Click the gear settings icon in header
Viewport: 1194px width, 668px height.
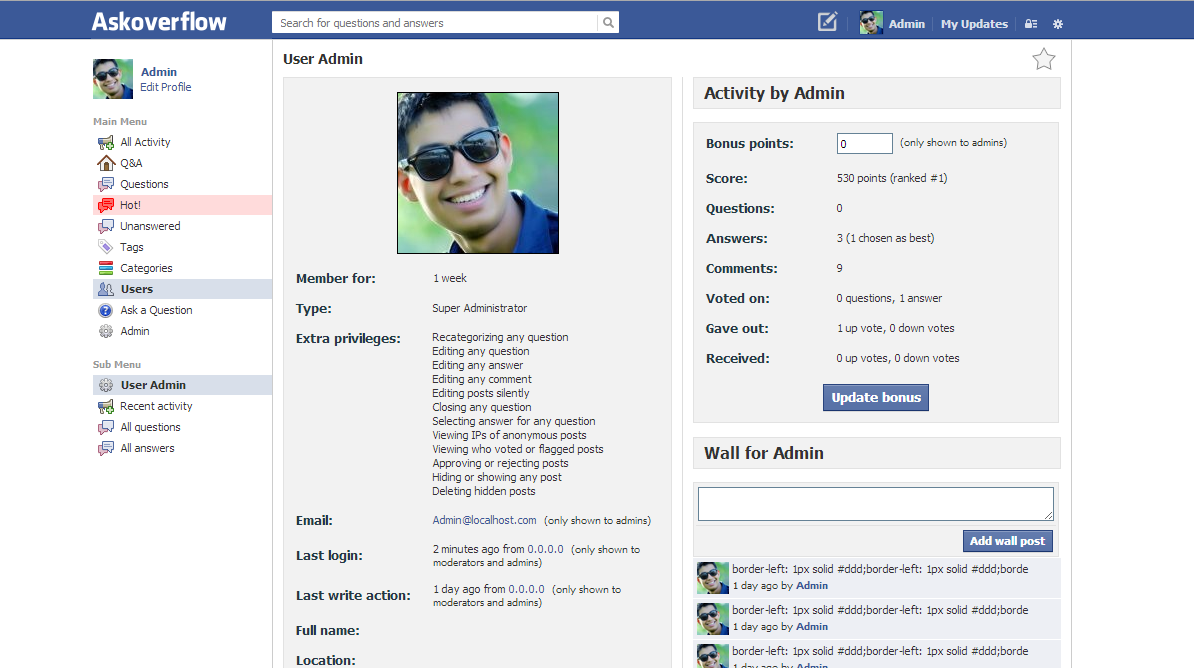(1058, 24)
